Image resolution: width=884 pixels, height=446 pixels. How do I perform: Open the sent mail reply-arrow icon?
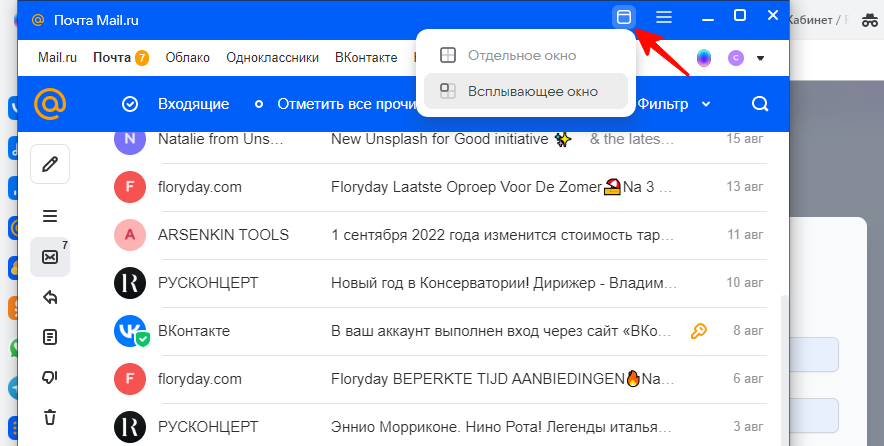[50, 297]
